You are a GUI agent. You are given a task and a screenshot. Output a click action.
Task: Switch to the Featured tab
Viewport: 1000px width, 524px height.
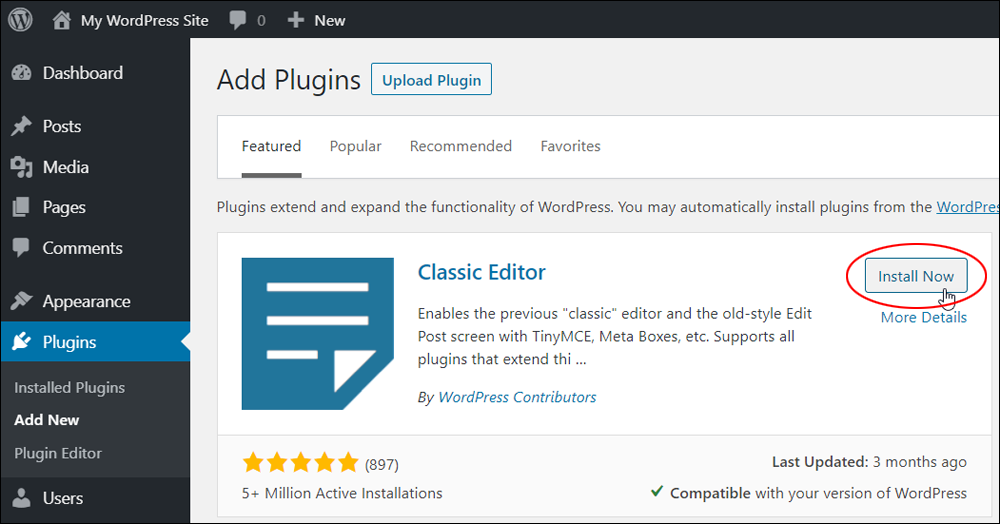point(271,146)
